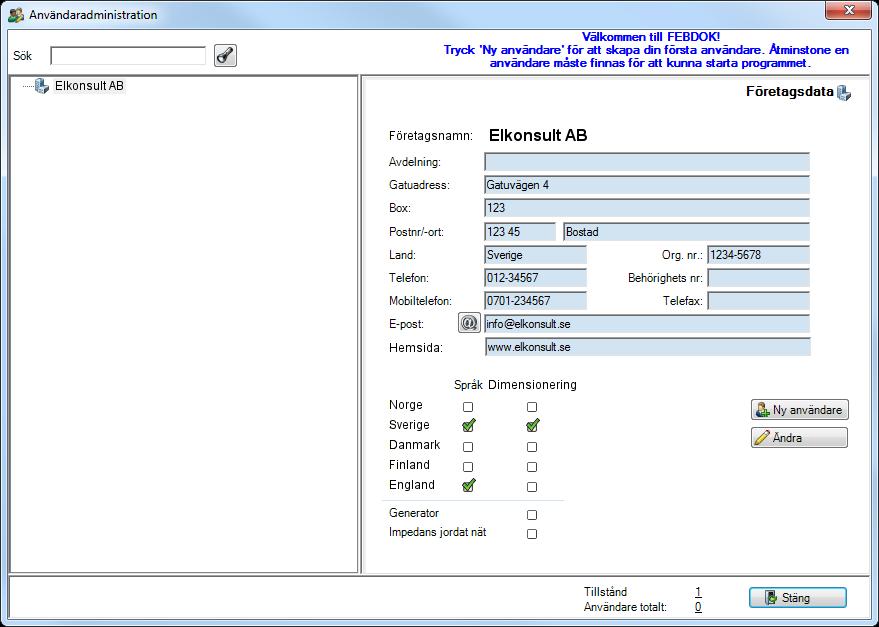Click the E-post field info@elkonsult.se
879x627 pixels.
647,324
